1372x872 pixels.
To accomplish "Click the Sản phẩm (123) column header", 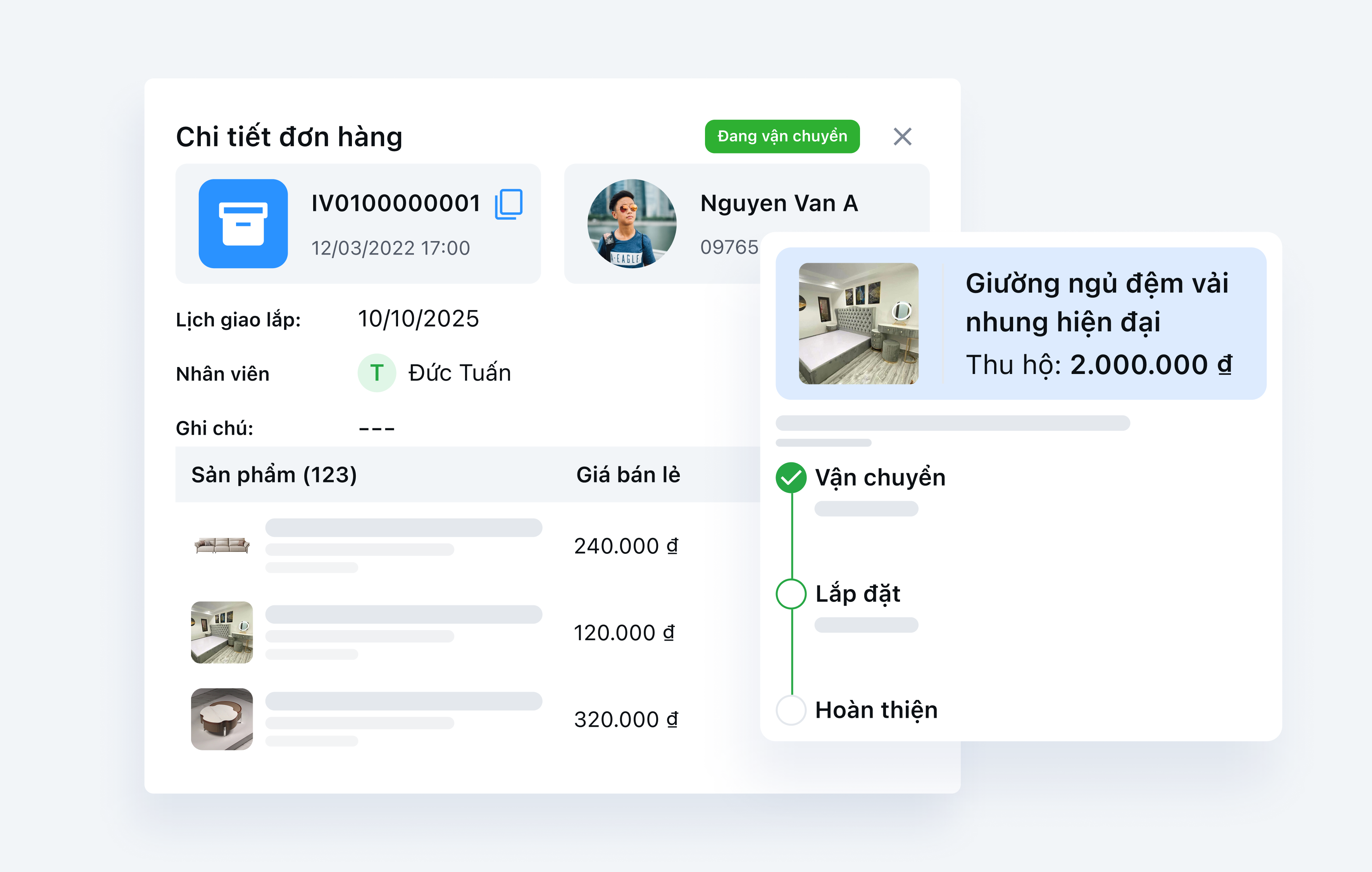I will click(x=274, y=475).
